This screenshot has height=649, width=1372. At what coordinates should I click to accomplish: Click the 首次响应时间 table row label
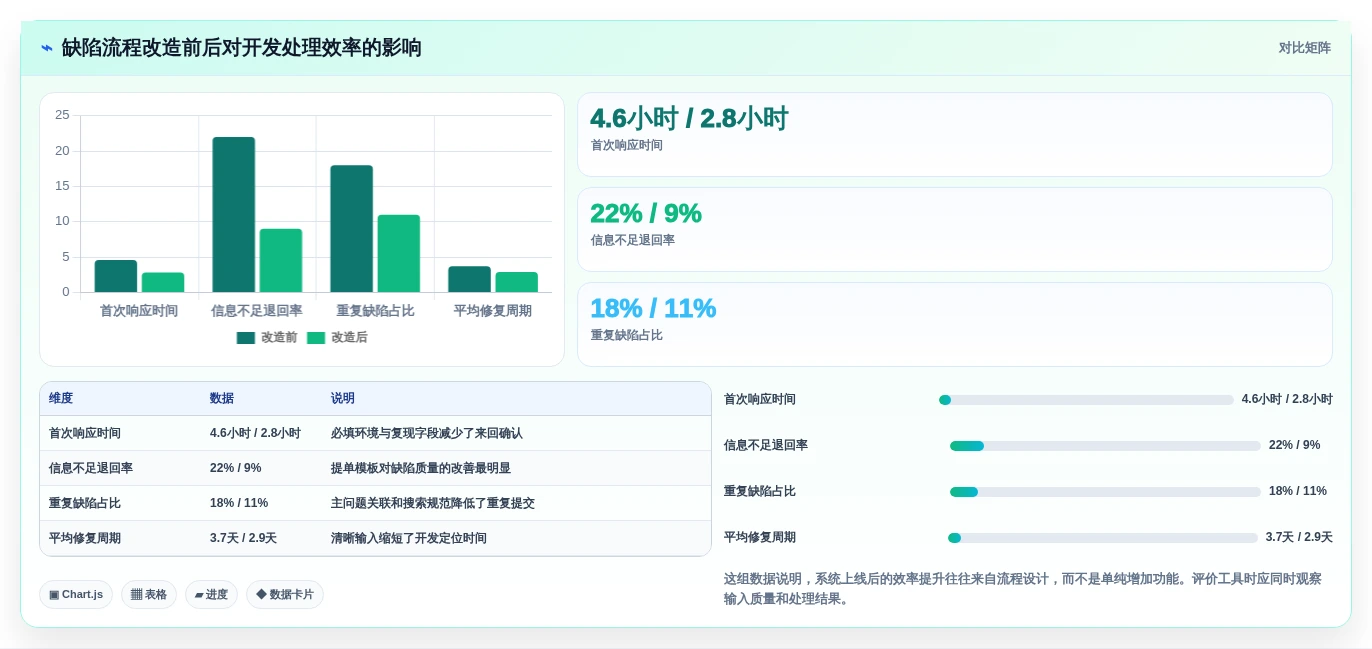85,433
